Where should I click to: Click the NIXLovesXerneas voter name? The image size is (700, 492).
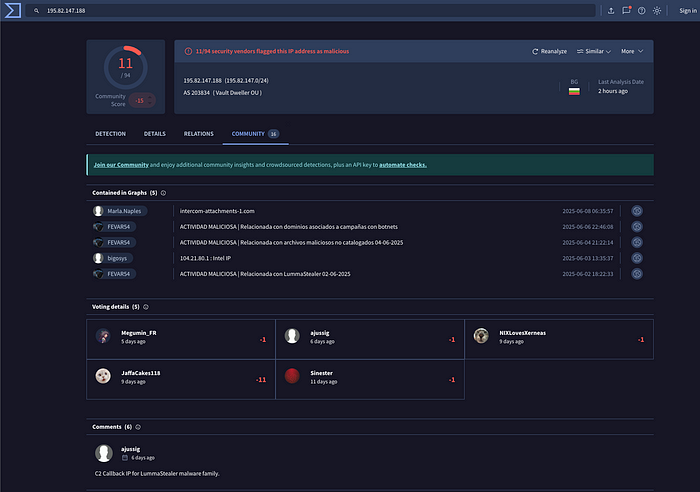[522, 333]
